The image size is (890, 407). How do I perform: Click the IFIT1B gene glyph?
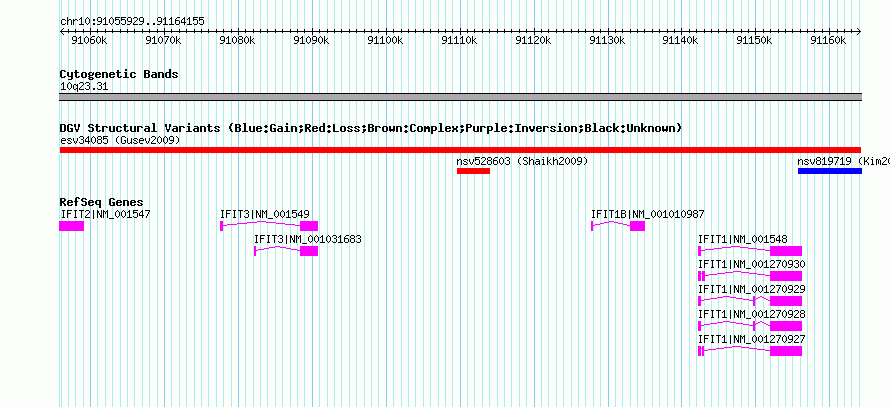point(618,226)
